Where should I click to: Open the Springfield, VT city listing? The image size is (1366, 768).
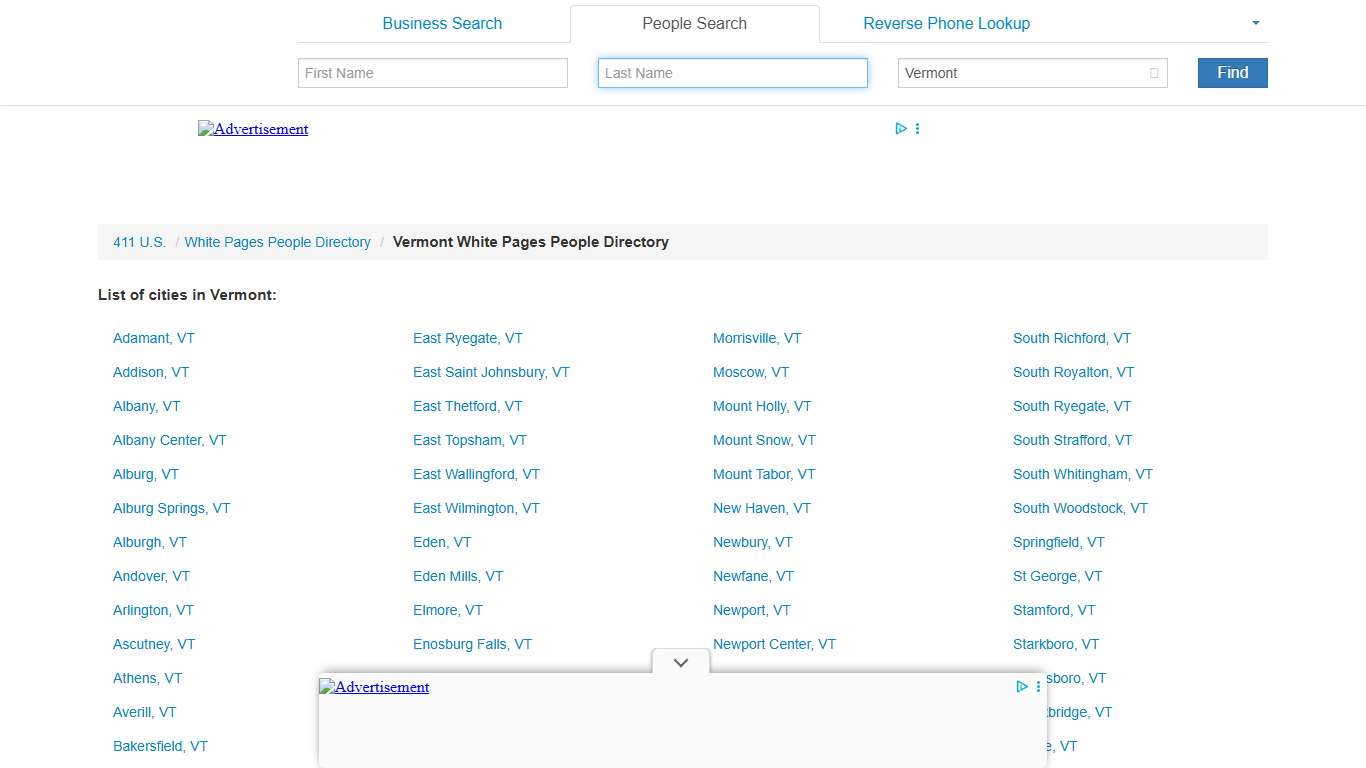click(x=1058, y=542)
